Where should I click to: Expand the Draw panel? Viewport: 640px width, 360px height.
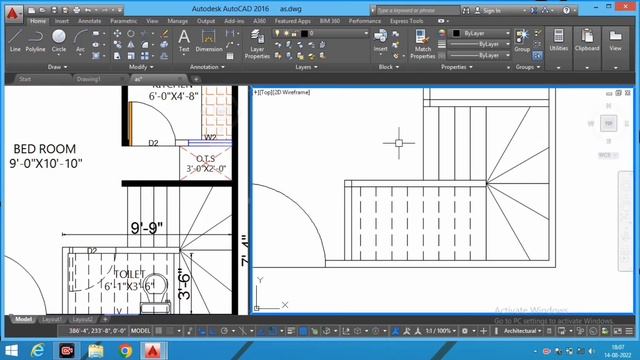pos(57,67)
